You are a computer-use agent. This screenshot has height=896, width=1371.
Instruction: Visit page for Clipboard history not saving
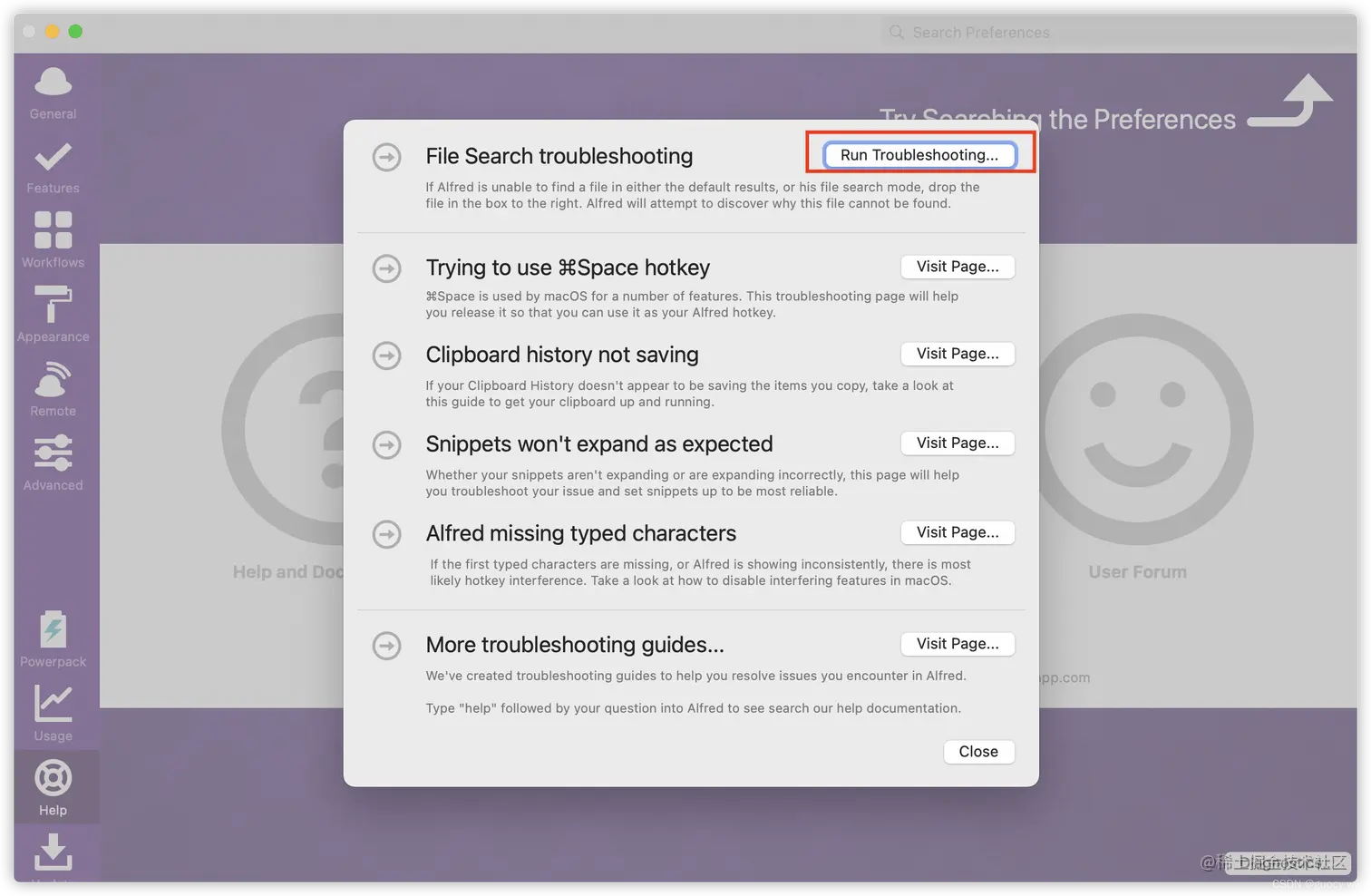(x=958, y=354)
